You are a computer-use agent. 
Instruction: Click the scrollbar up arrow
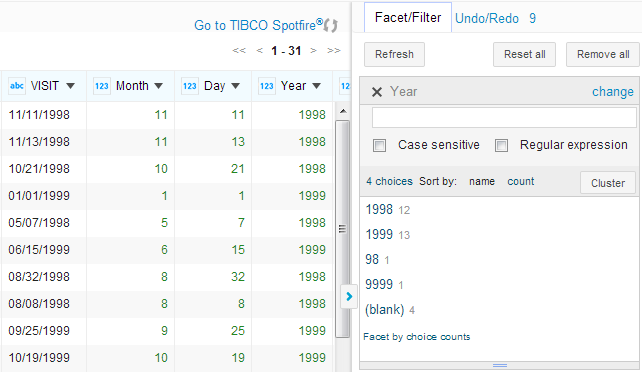point(343,111)
